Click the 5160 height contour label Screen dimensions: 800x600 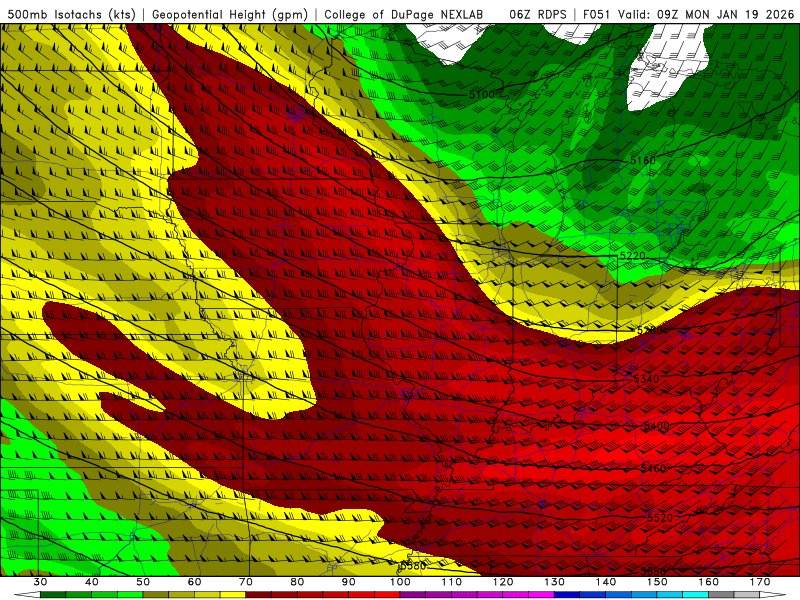point(642,161)
